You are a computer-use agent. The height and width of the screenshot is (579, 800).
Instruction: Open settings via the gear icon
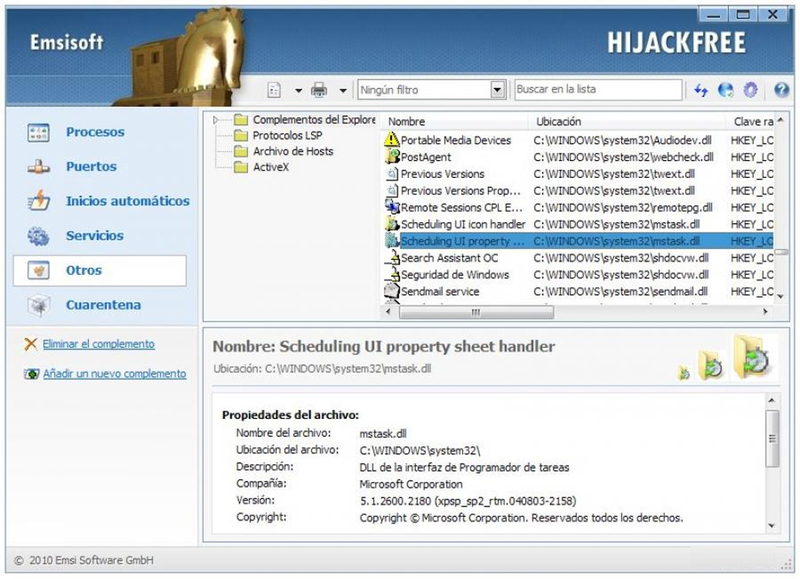(750, 90)
